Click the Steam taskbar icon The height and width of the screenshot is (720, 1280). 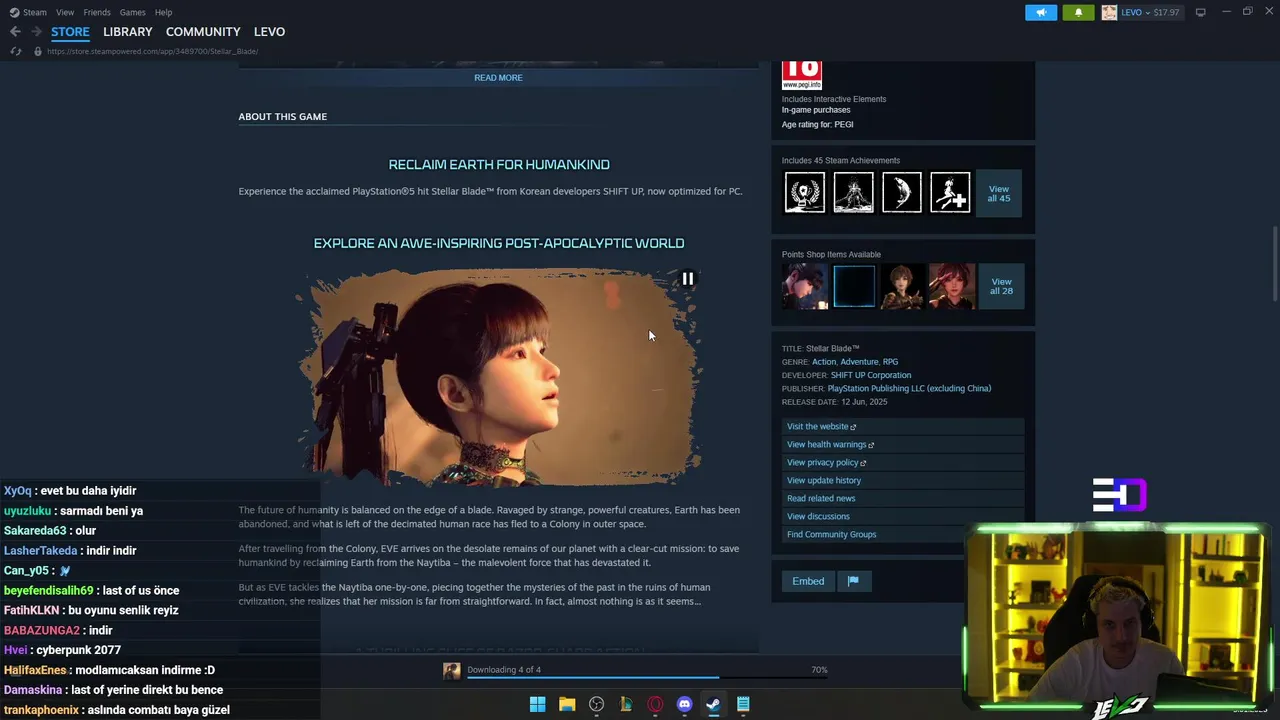coord(713,704)
